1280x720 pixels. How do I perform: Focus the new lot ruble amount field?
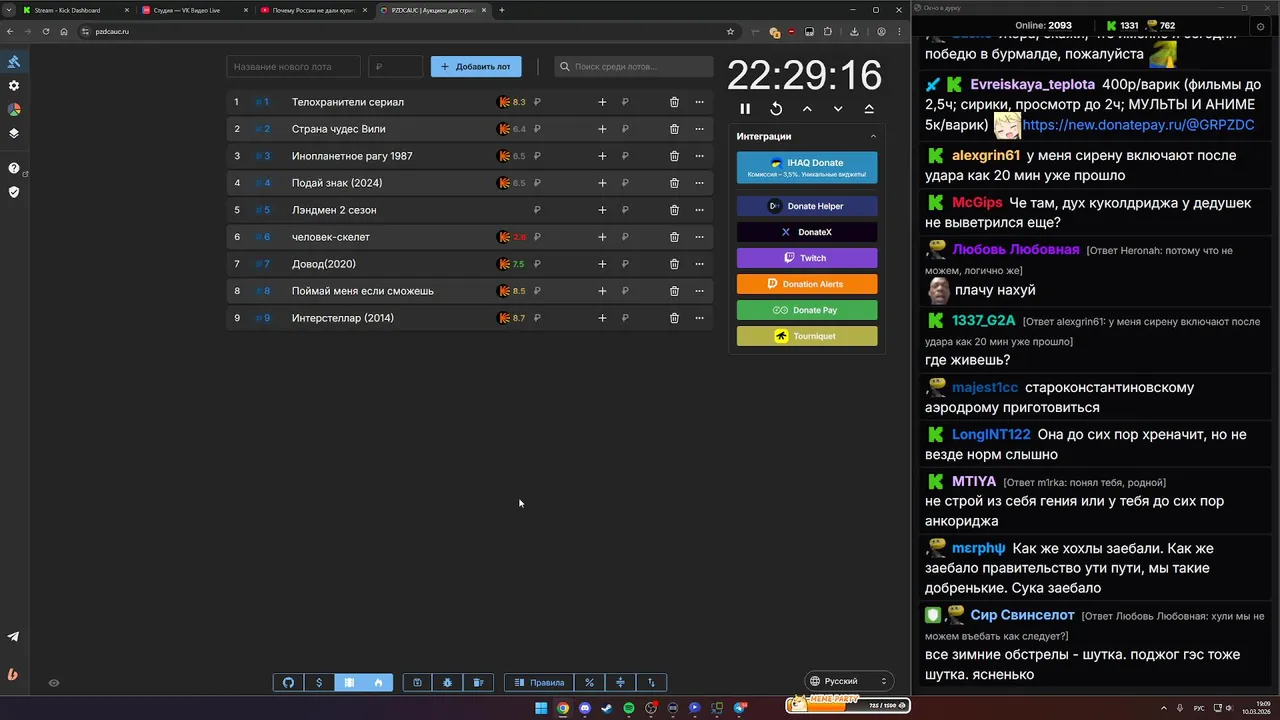pyautogui.click(x=395, y=67)
